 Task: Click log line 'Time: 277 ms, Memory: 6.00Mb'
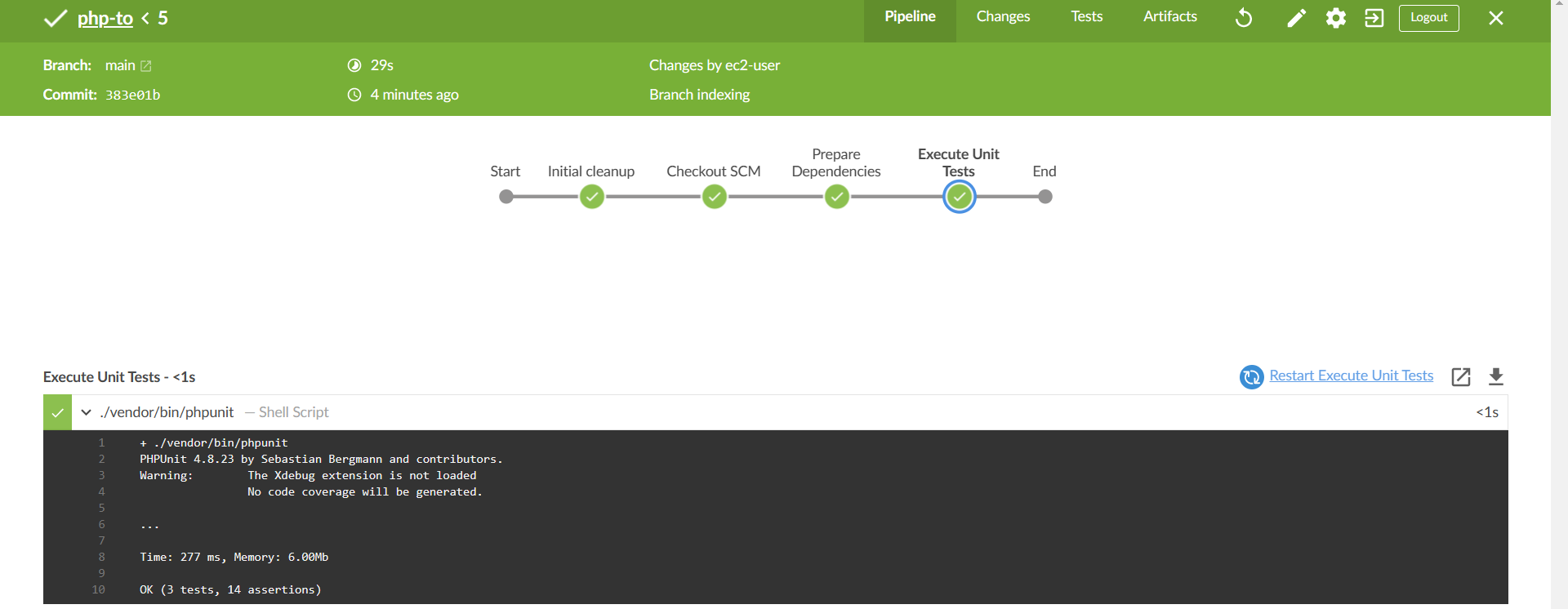[x=234, y=557]
